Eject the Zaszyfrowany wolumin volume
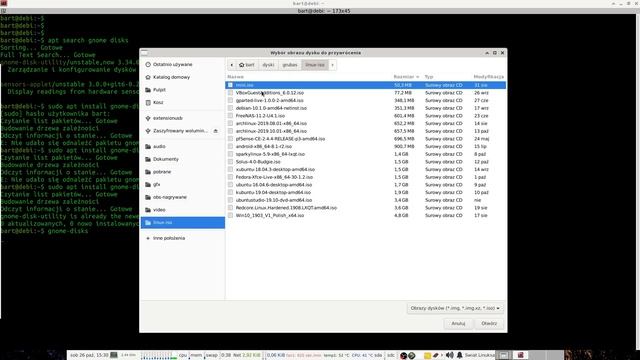640x360 pixels. 216,131
